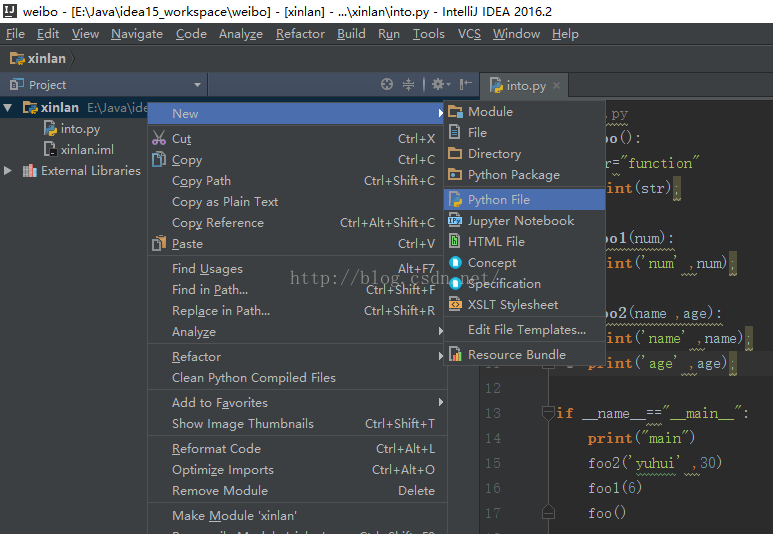Screen dimensions: 773x534
Task: Open the Refactor menu in menu bar
Action: point(300,34)
